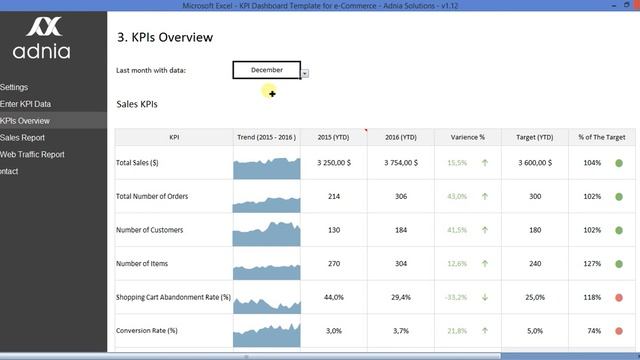640x360 pixels.
Task: Click the 184 customers cell
Action: pyautogui.click(x=401, y=230)
